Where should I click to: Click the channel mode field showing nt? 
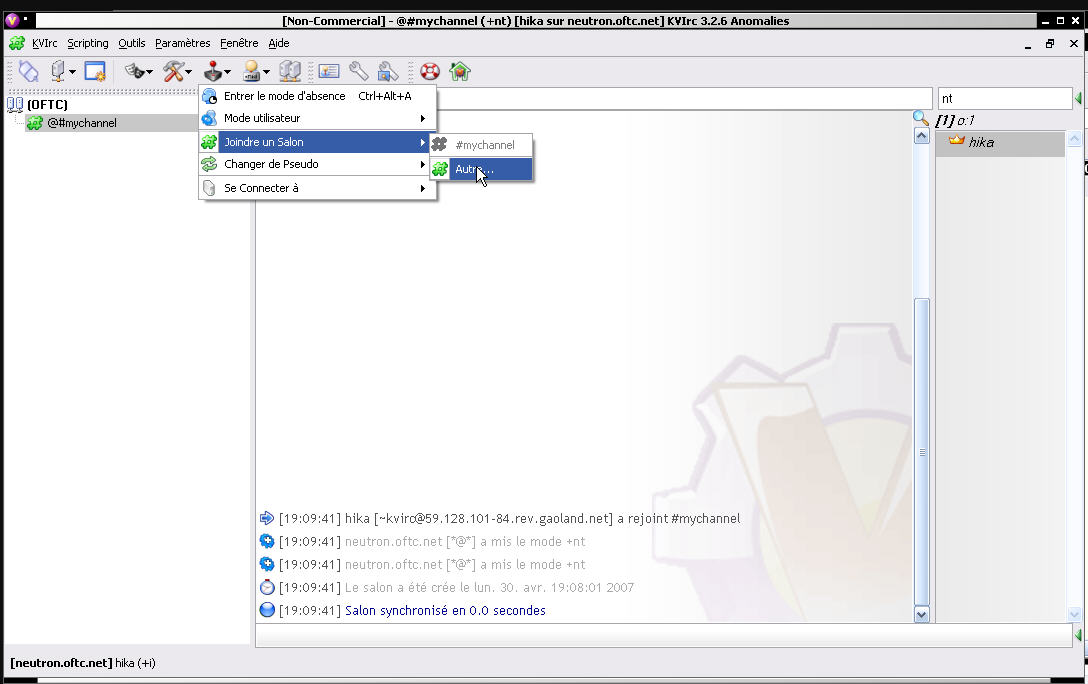coord(1005,99)
